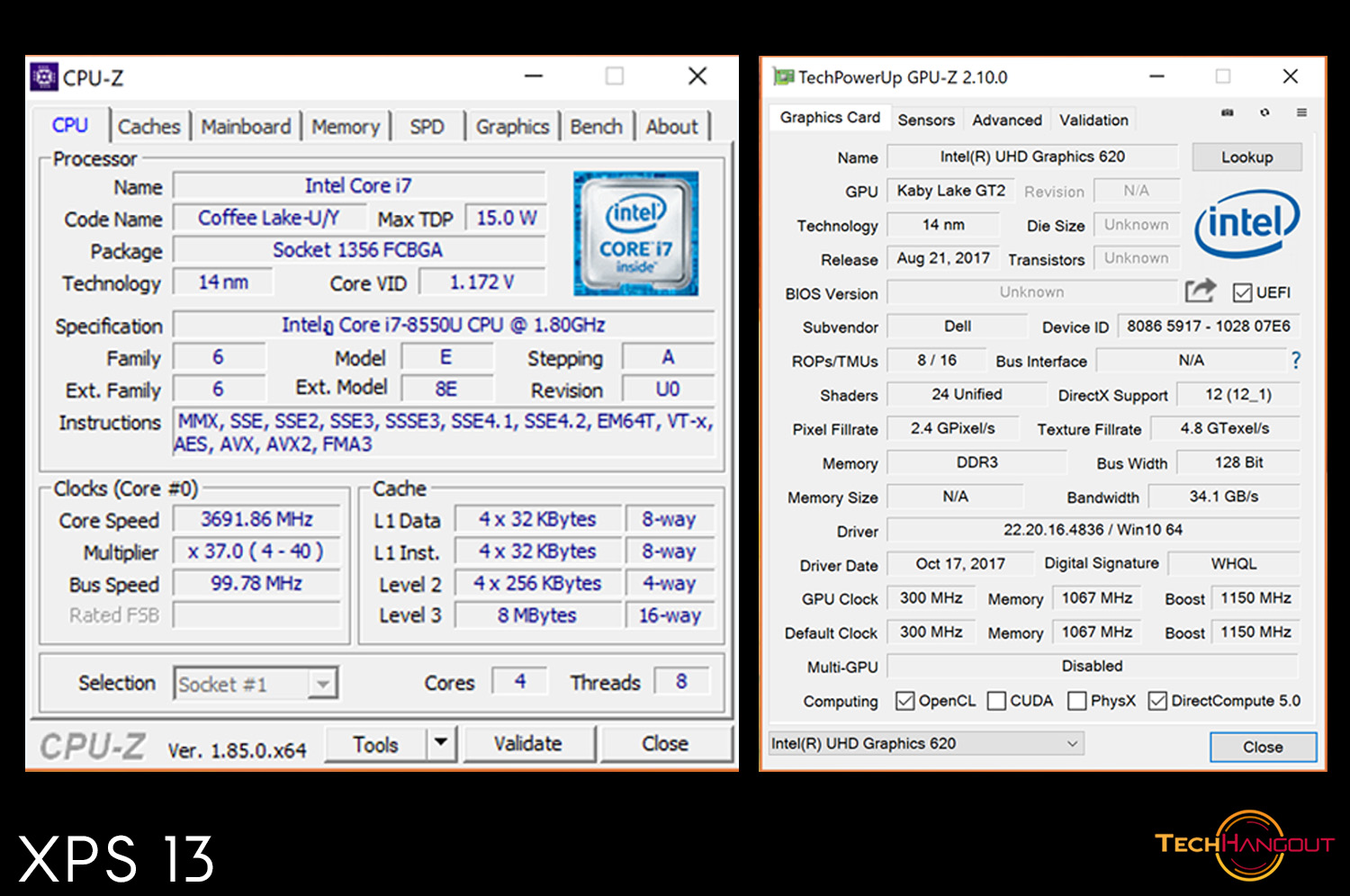Switch to the Caches tab

149,126
